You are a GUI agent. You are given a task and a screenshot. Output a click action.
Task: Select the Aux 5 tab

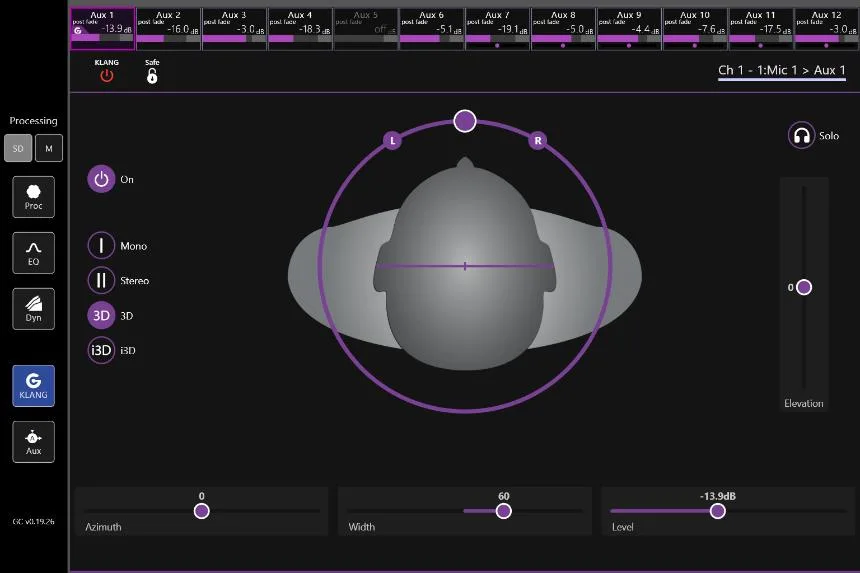[366, 29]
